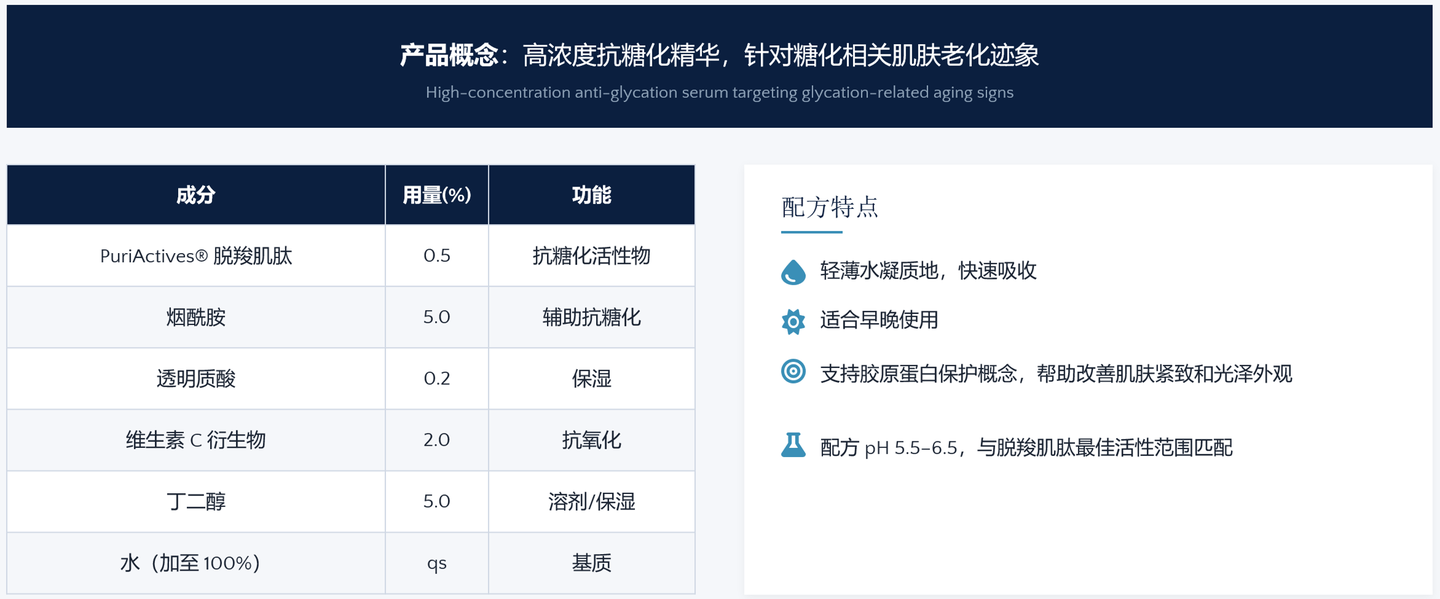Image resolution: width=1440 pixels, height=599 pixels.
Task: Select the 丁二醇 ingredient cell
Action: coord(196,501)
